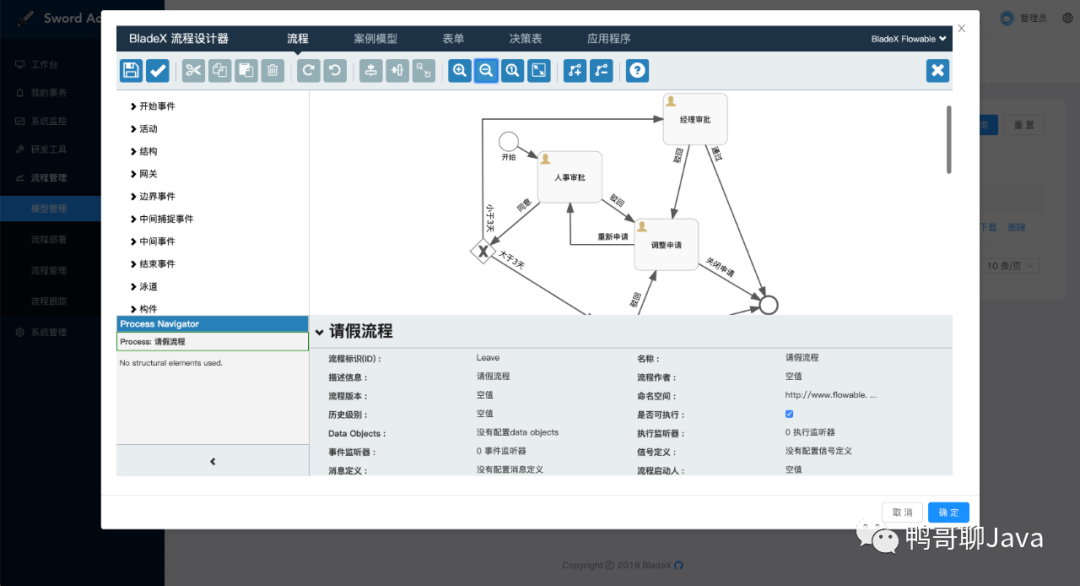Click the Process Navigator header
This screenshot has width=1080, height=586.
pyautogui.click(x=212, y=324)
